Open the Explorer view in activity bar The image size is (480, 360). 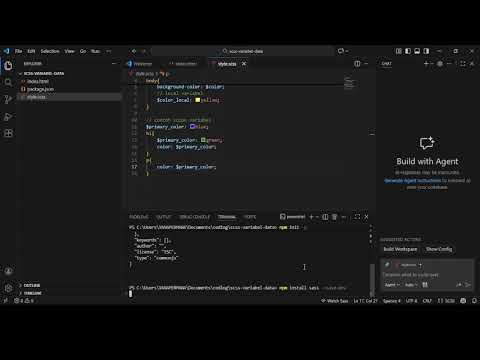8,66
